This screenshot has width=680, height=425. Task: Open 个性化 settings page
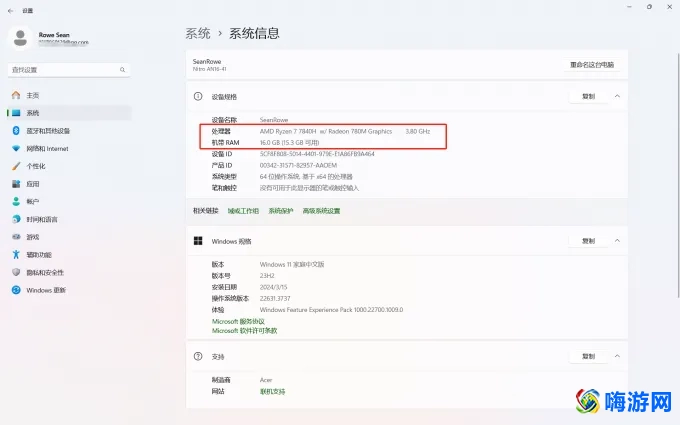click(x=69, y=166)
